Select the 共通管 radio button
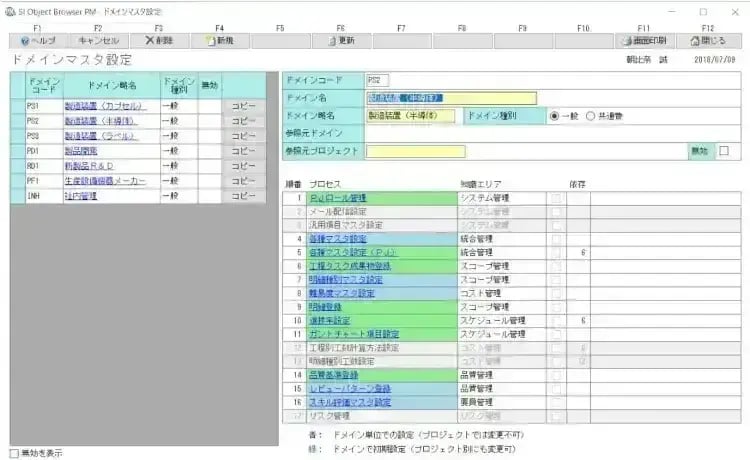Screen dimensions: 750x460 (x=590, y=115)
